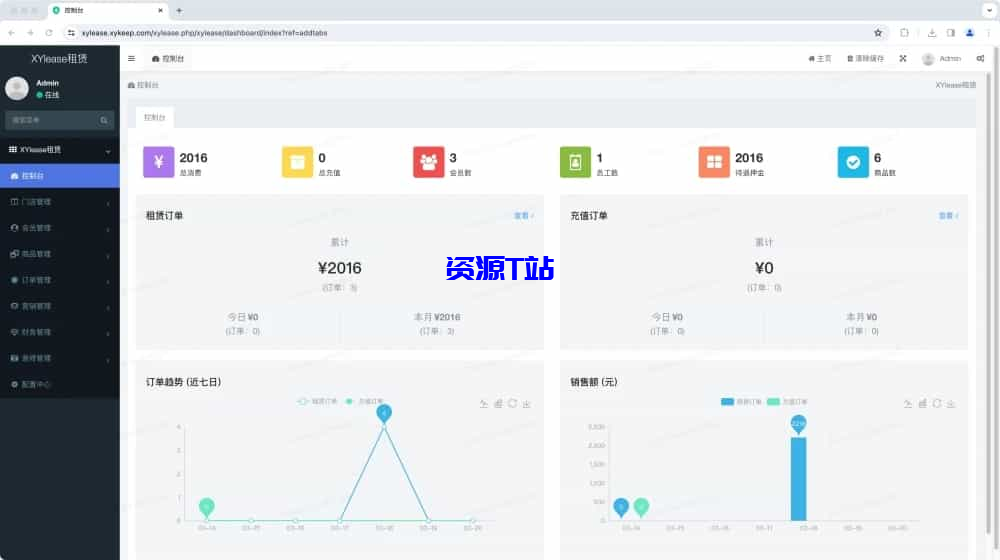
Task: Open 查看 link on 充值订单 panel
Action: pyautogui.click(x=948, y=216)
